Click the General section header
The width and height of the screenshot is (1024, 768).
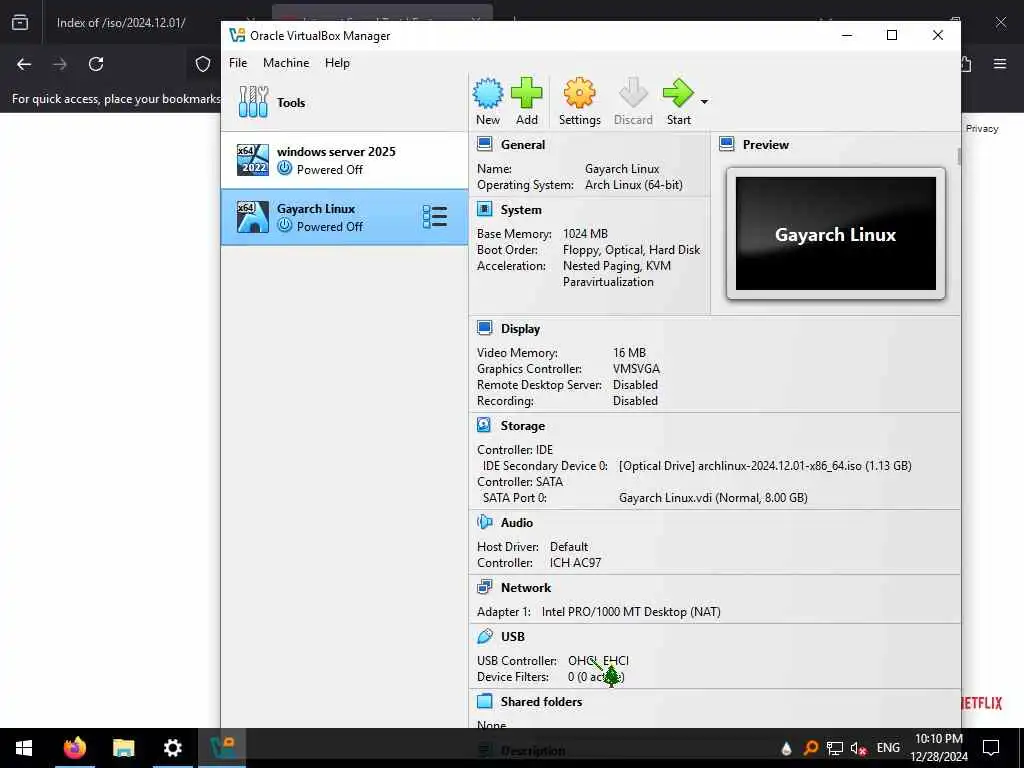pyautogui.click(x=522, y=144)
